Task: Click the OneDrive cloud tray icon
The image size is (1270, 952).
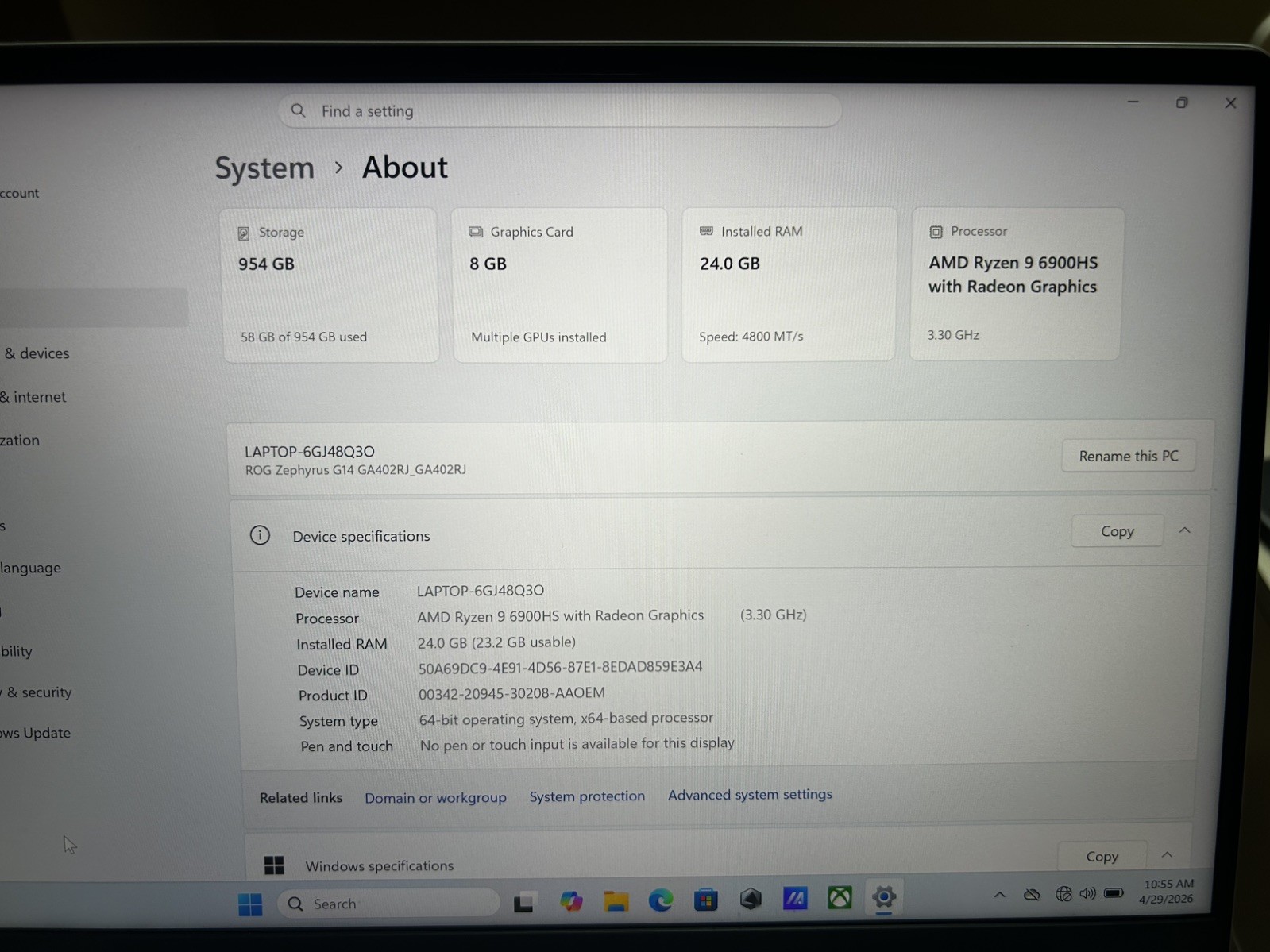Action: 1032,895
